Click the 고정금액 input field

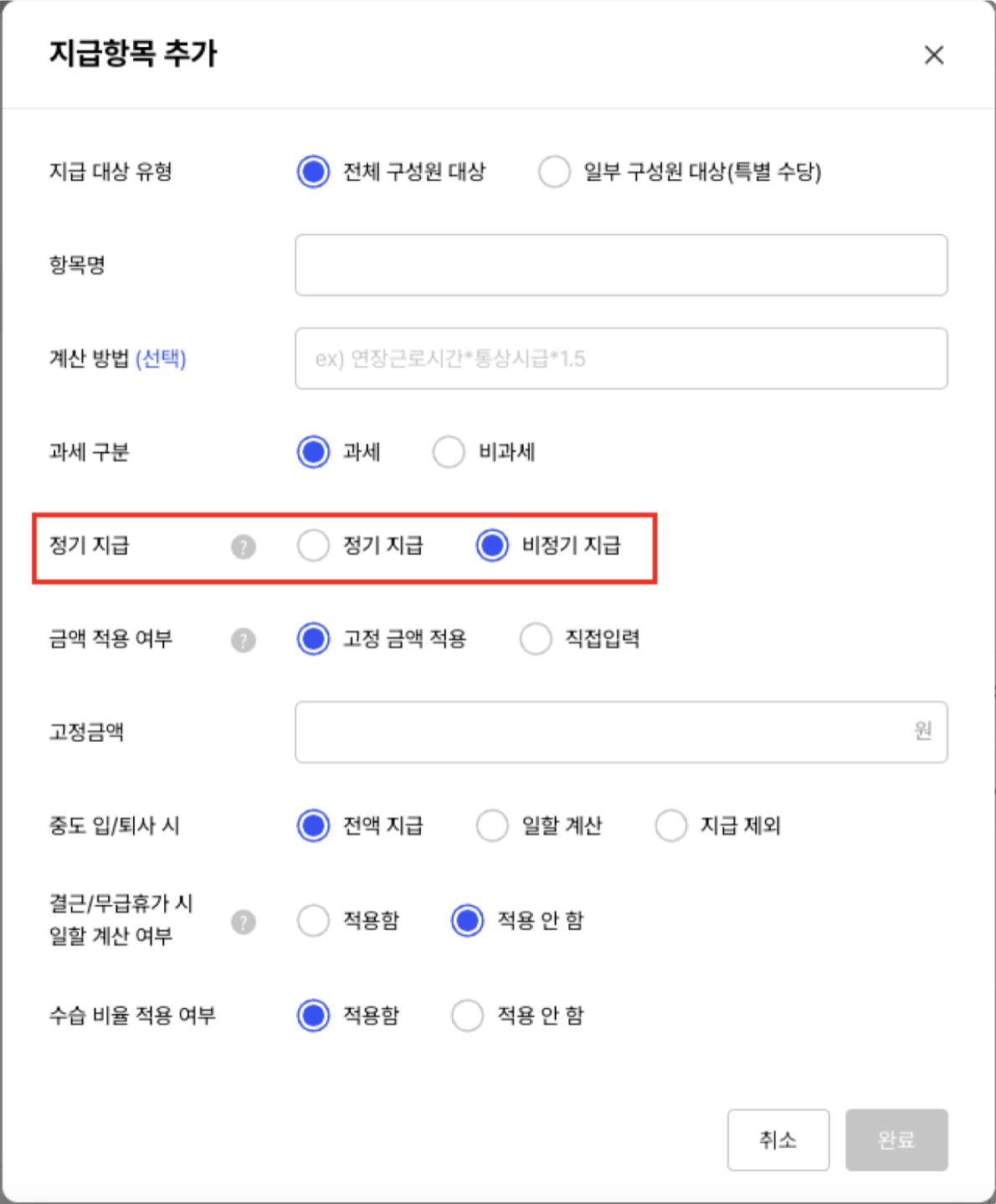621,732
